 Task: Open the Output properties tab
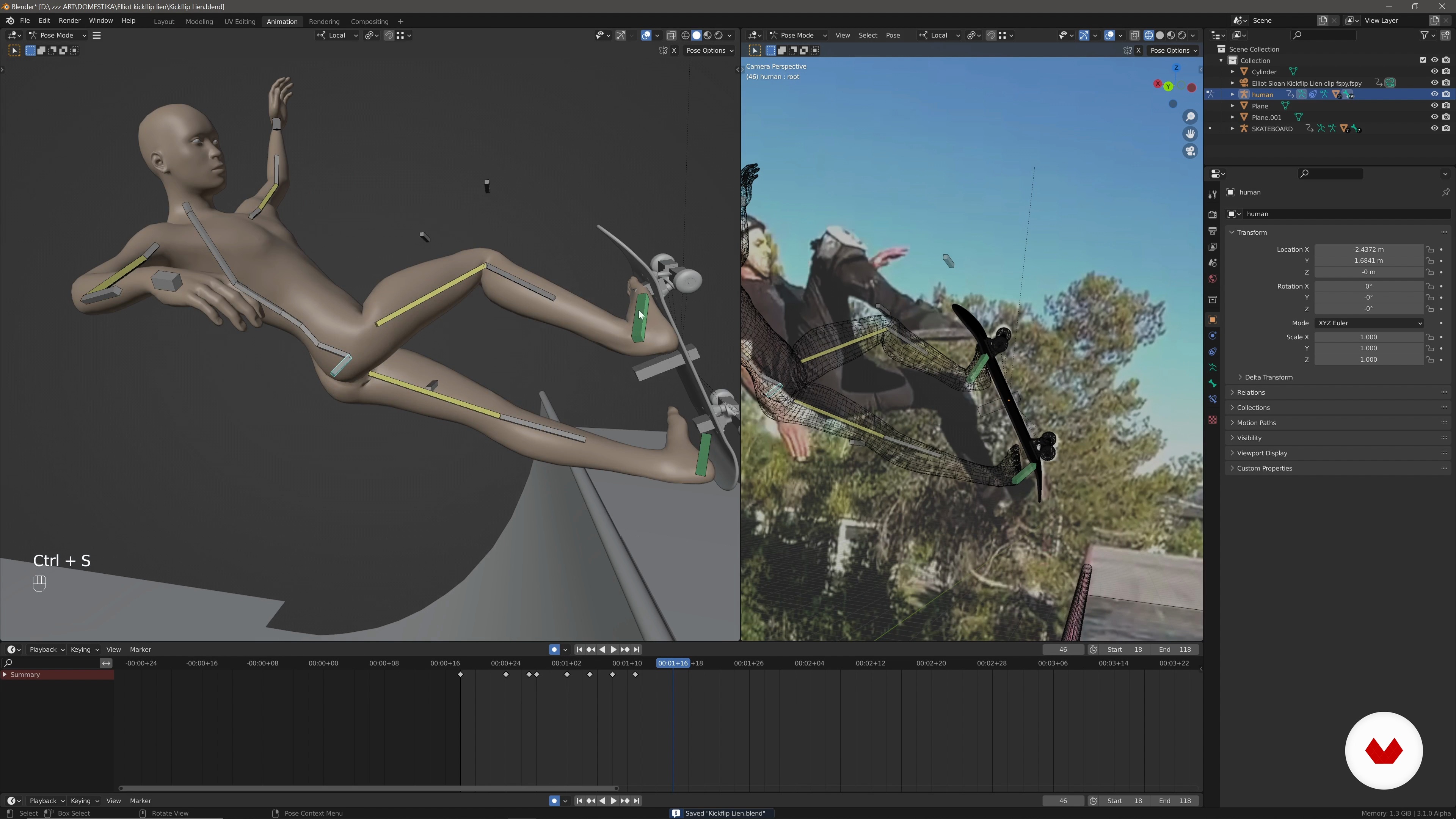[1213, 231]
